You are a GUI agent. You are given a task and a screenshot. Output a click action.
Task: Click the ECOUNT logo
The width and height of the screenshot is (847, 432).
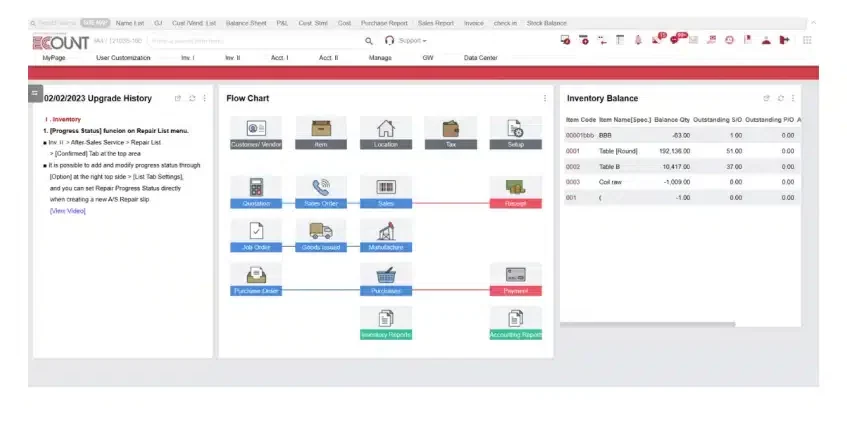click(60, 42)
